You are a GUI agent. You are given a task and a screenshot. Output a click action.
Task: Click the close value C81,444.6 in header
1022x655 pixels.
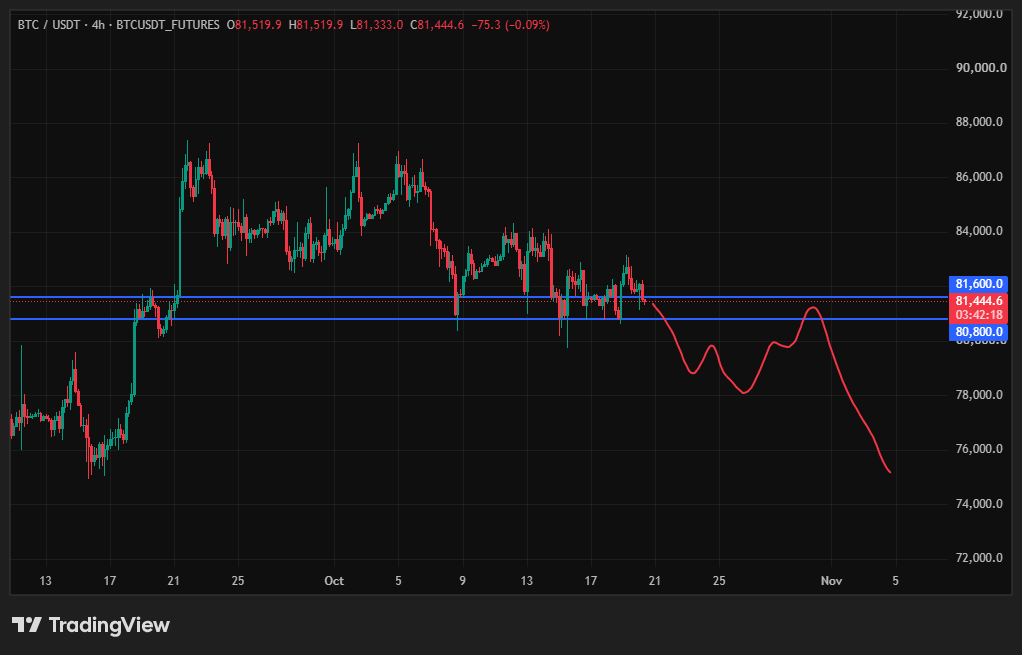pyautogui.click(x=437, y=25)
